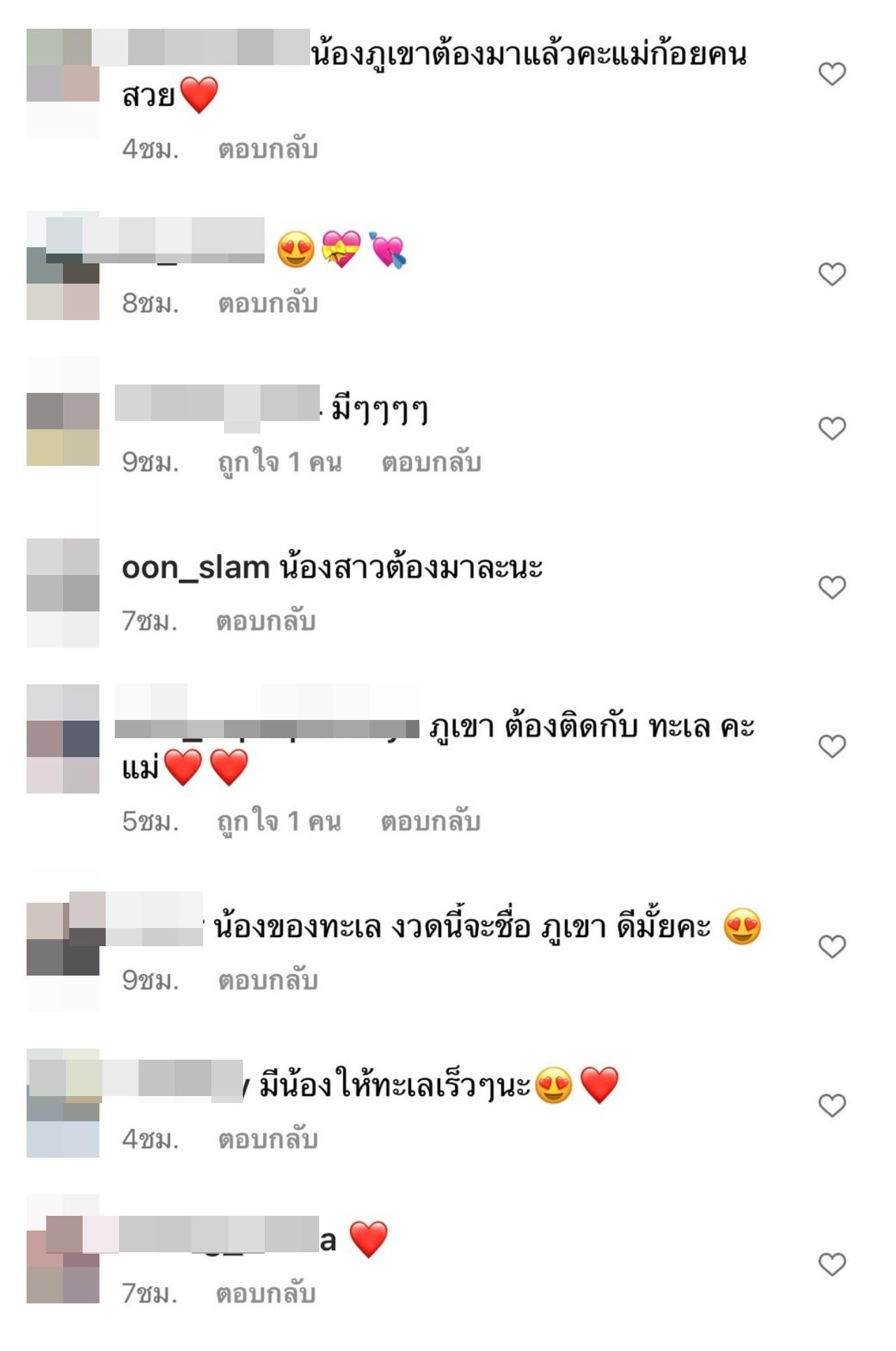Reply to the 4ชม. comment about น้องภูเขา

(x=268, y=149)
